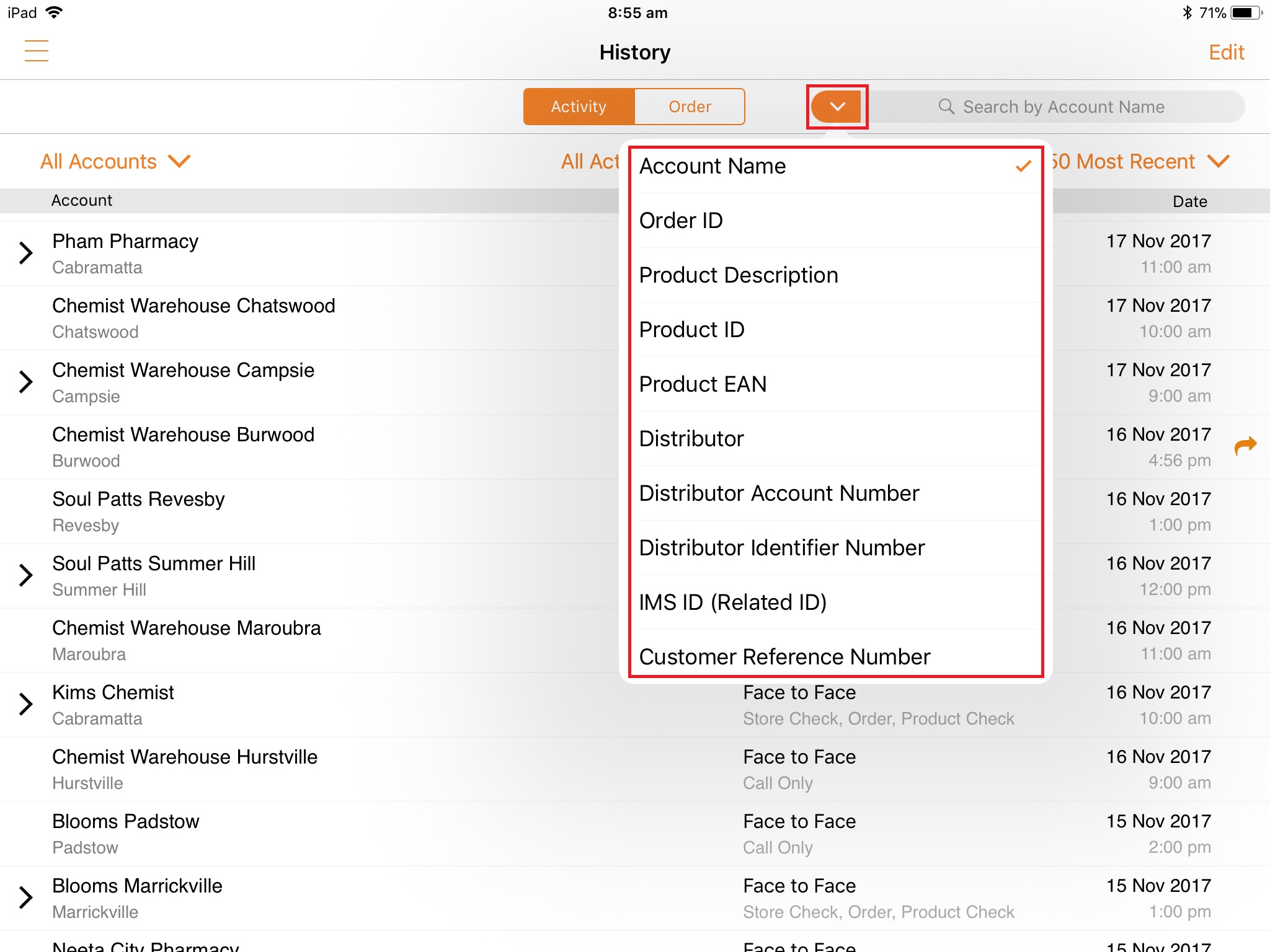Open the 50 Most Recent dropdown
This screenshot has height=952, width=1270.
(x=1138, y=162)
